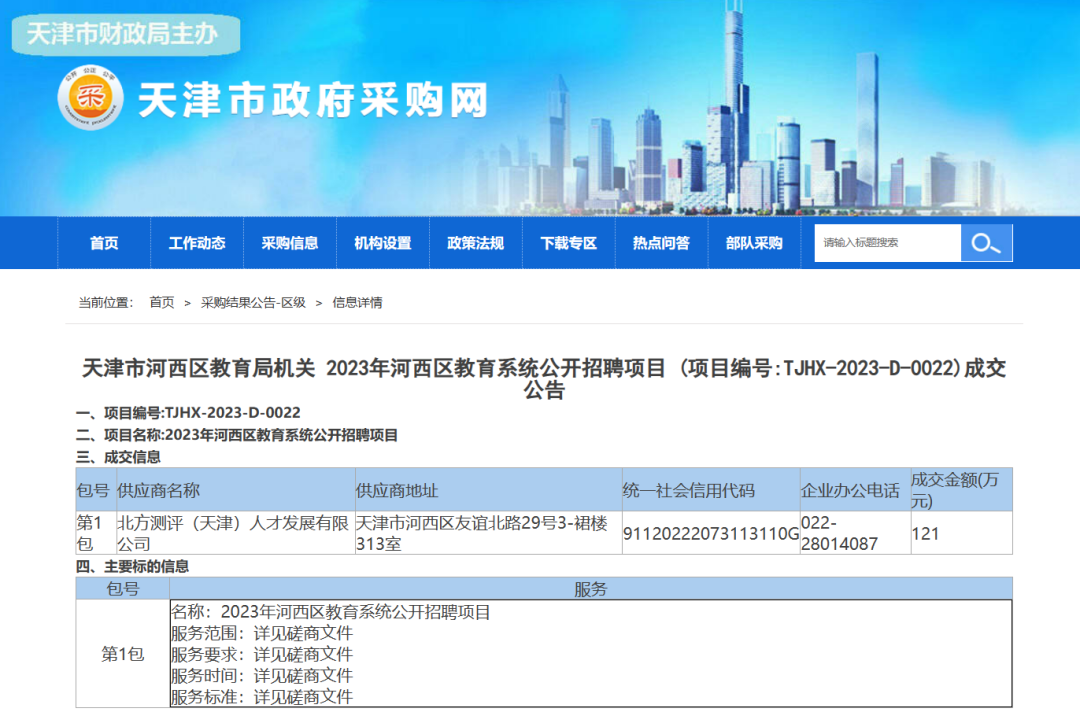Click the line 一、项目编号:TJHX-2023-D-0022
This screenshot has height=712, width=1080.
(x=188, y=412)
